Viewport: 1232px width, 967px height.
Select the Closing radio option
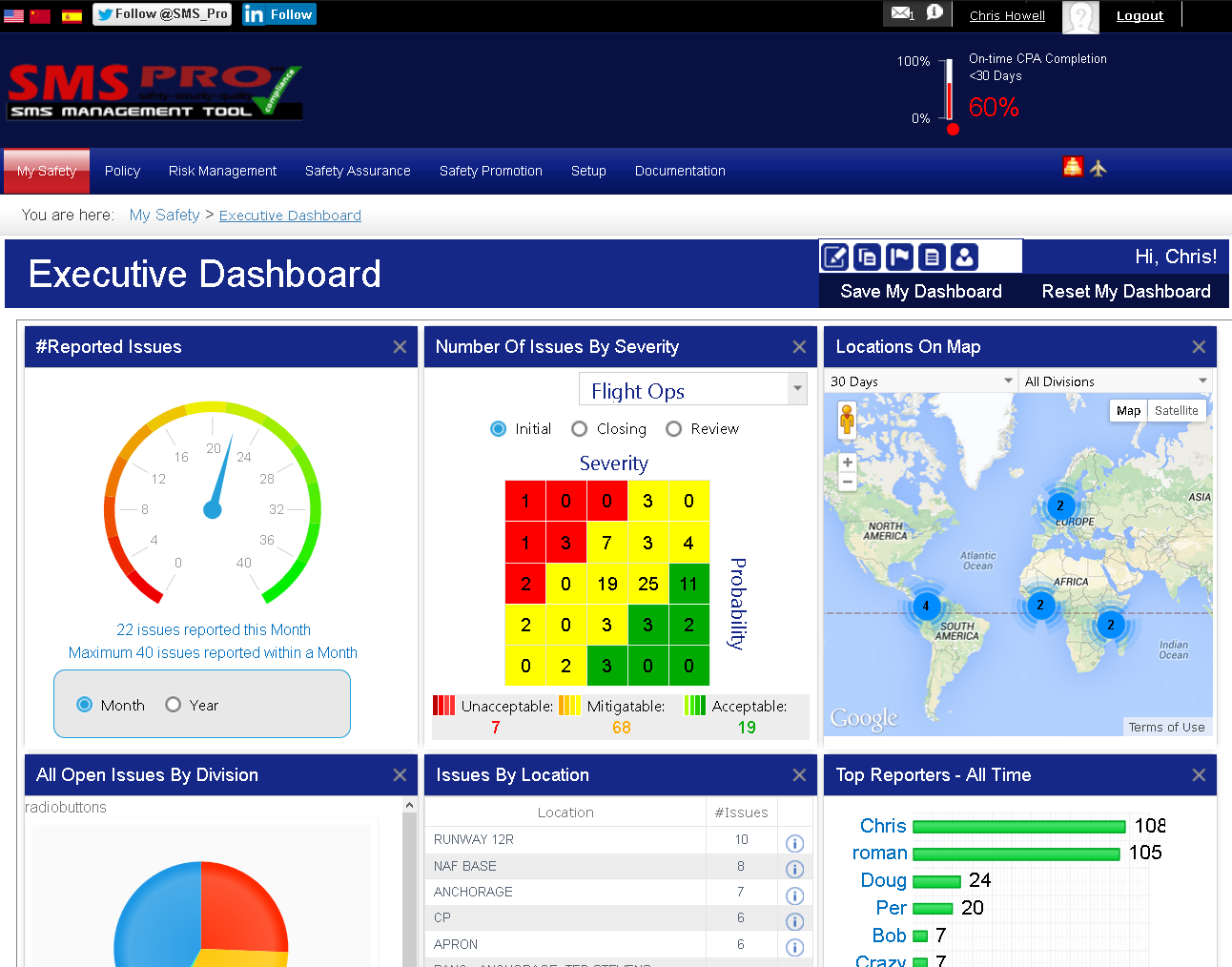tap(579, 429)
